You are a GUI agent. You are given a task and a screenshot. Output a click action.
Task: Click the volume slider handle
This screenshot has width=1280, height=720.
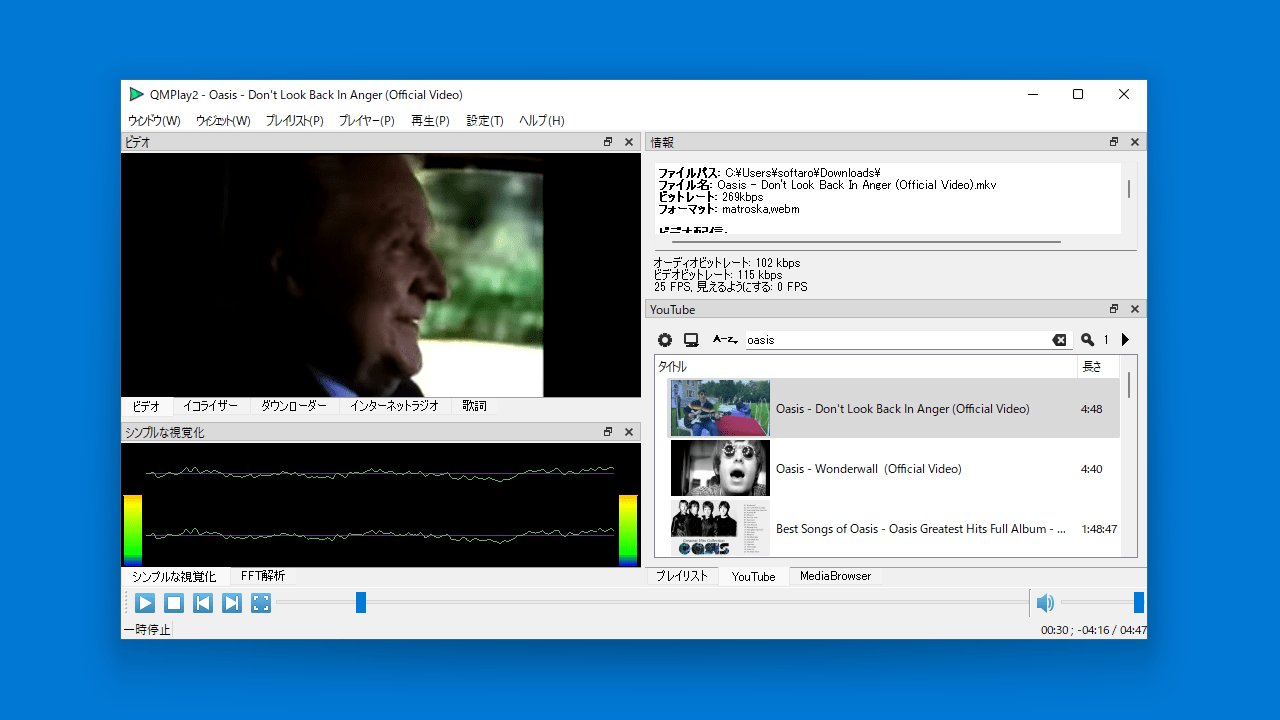1139,602
